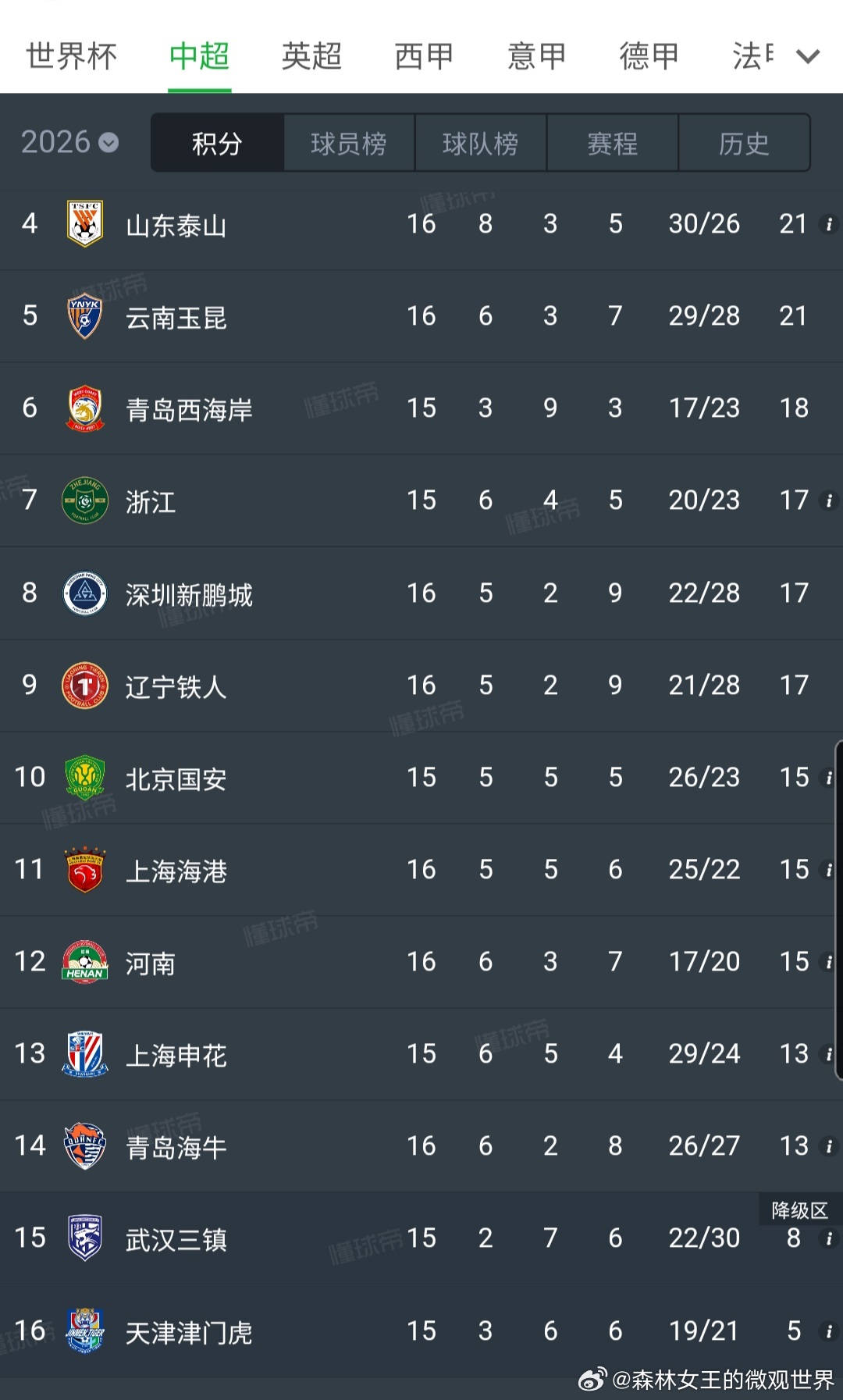
Task: Open 青岛西海岸 team name link
Action: pos(189,409)
